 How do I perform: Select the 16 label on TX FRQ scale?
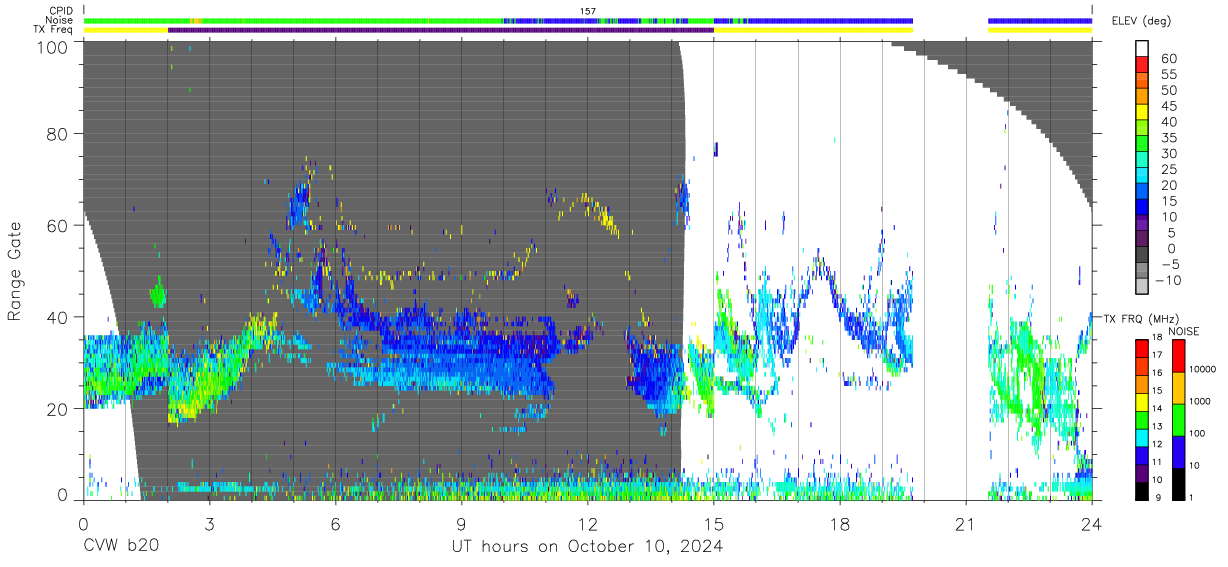click(x=1156, y=372)
